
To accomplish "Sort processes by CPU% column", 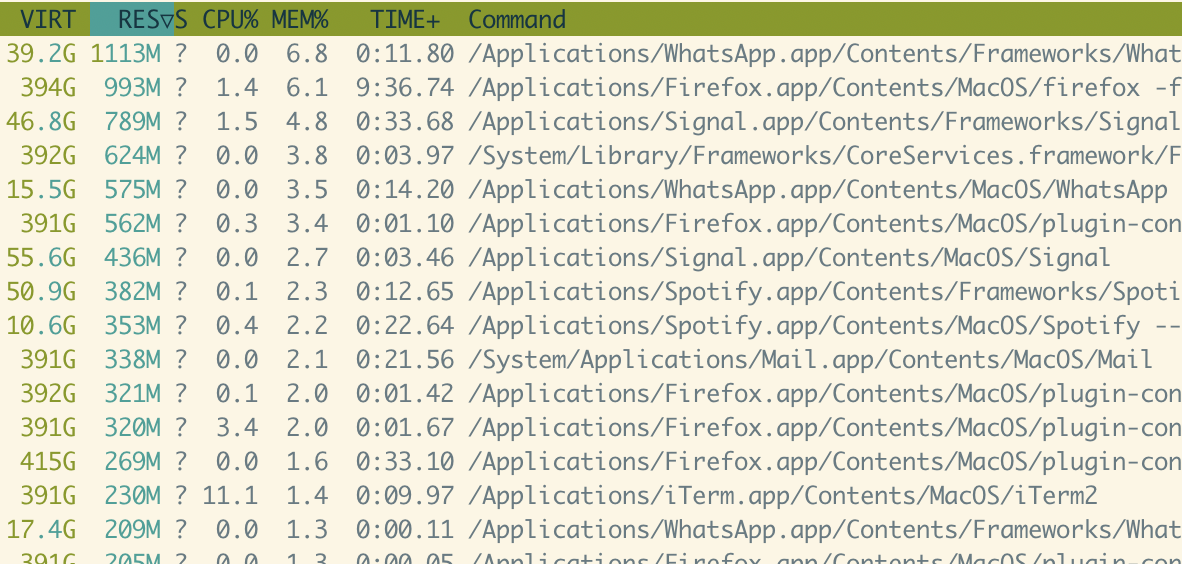I will pos(231,19).
